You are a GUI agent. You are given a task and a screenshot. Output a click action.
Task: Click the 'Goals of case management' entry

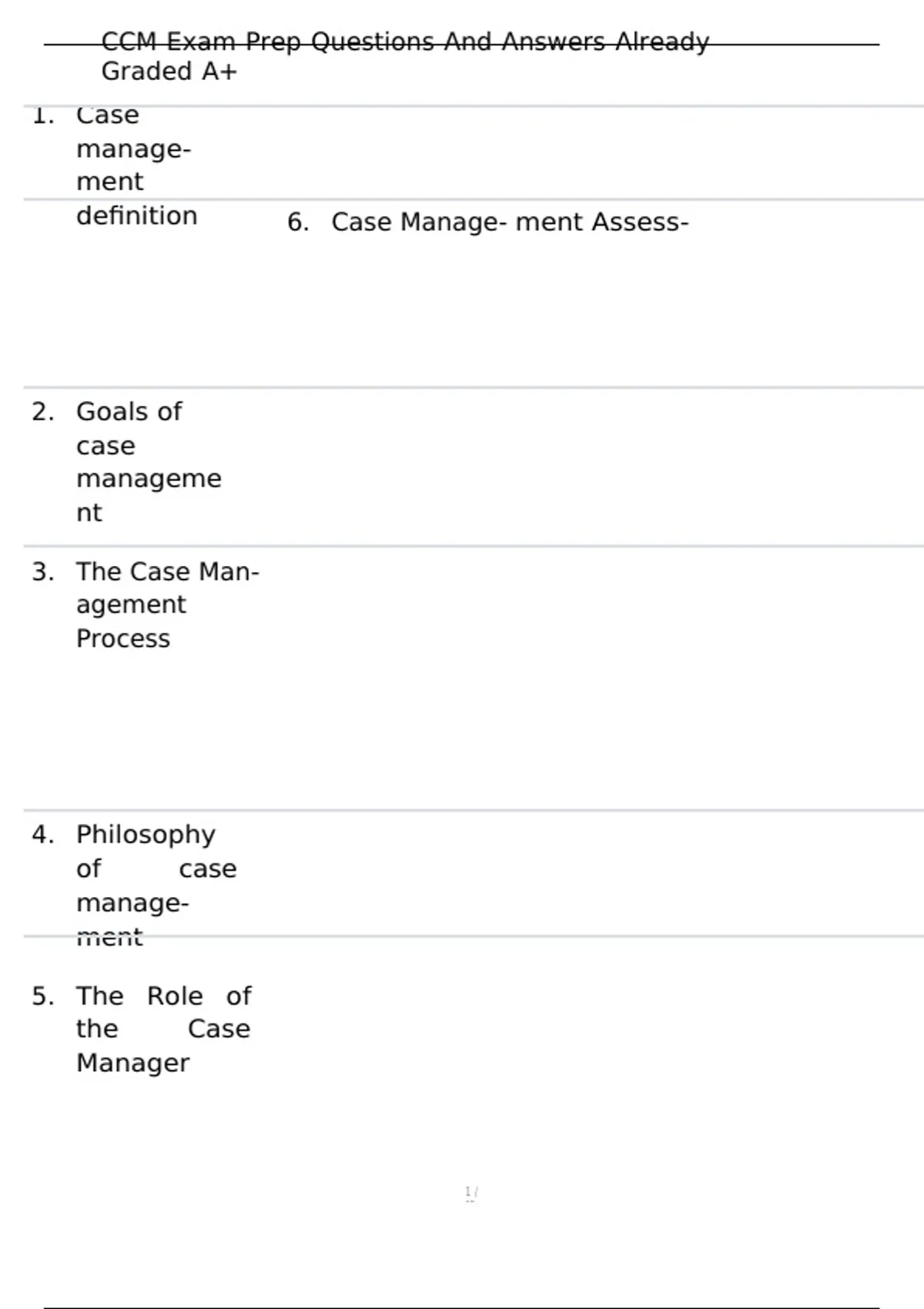click(x=149, y=462)
